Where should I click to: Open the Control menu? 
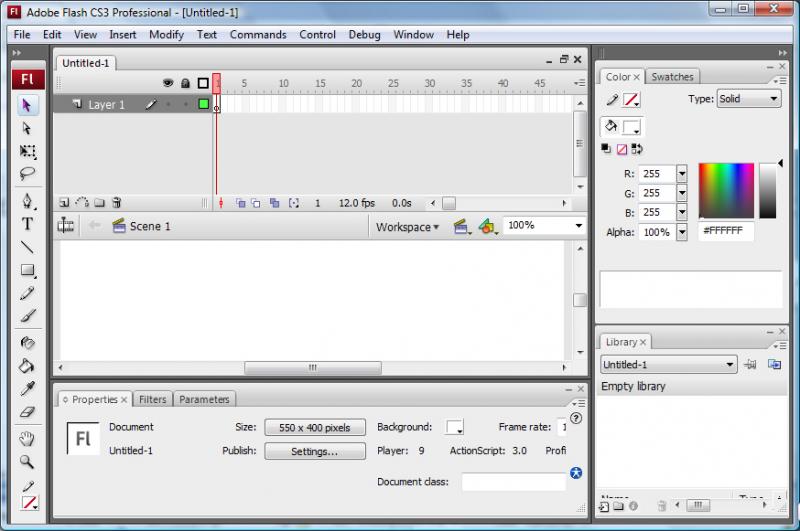tap(317, 35)
